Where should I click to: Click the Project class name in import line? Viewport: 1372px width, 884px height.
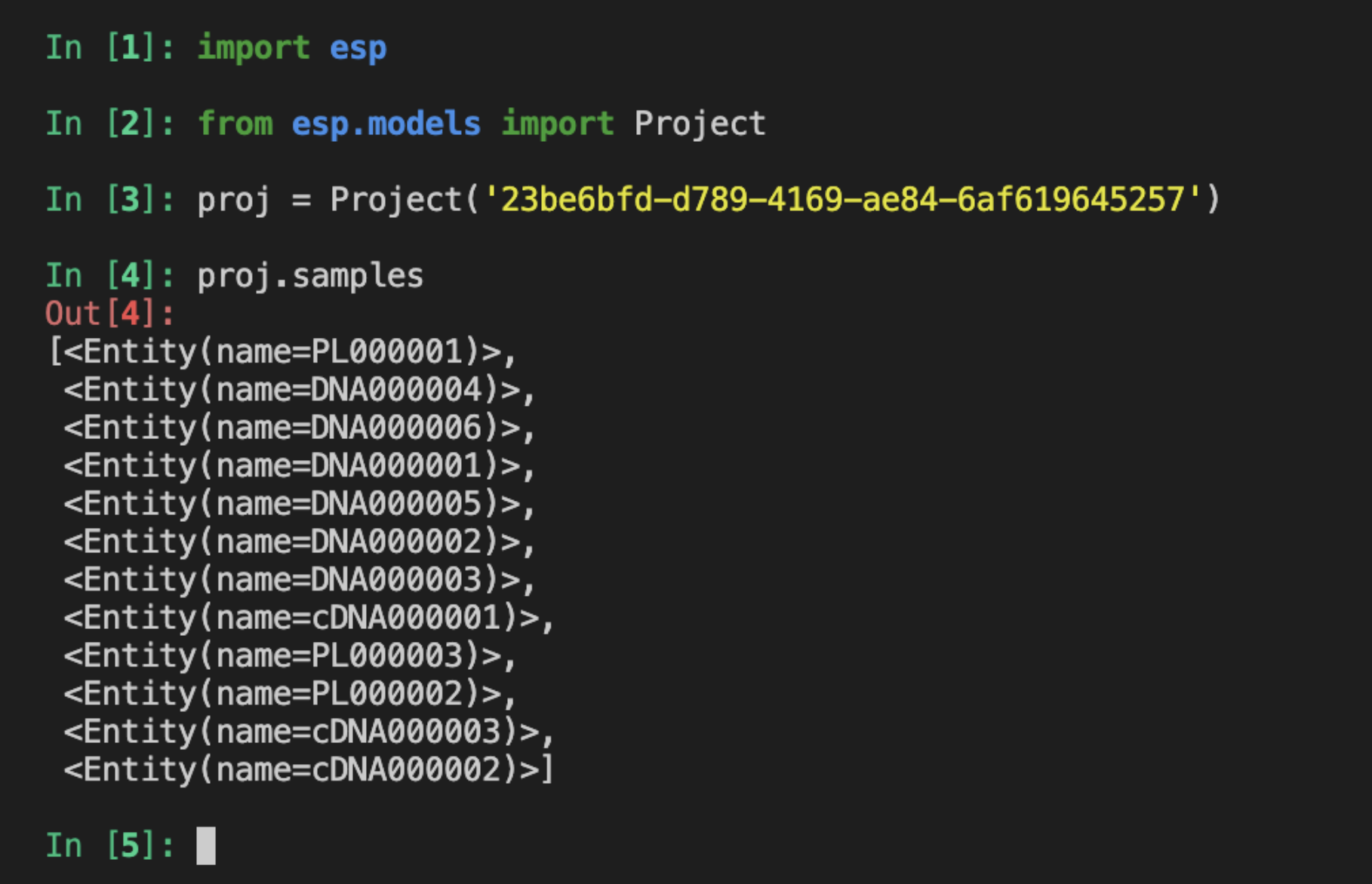coord(700,124)
